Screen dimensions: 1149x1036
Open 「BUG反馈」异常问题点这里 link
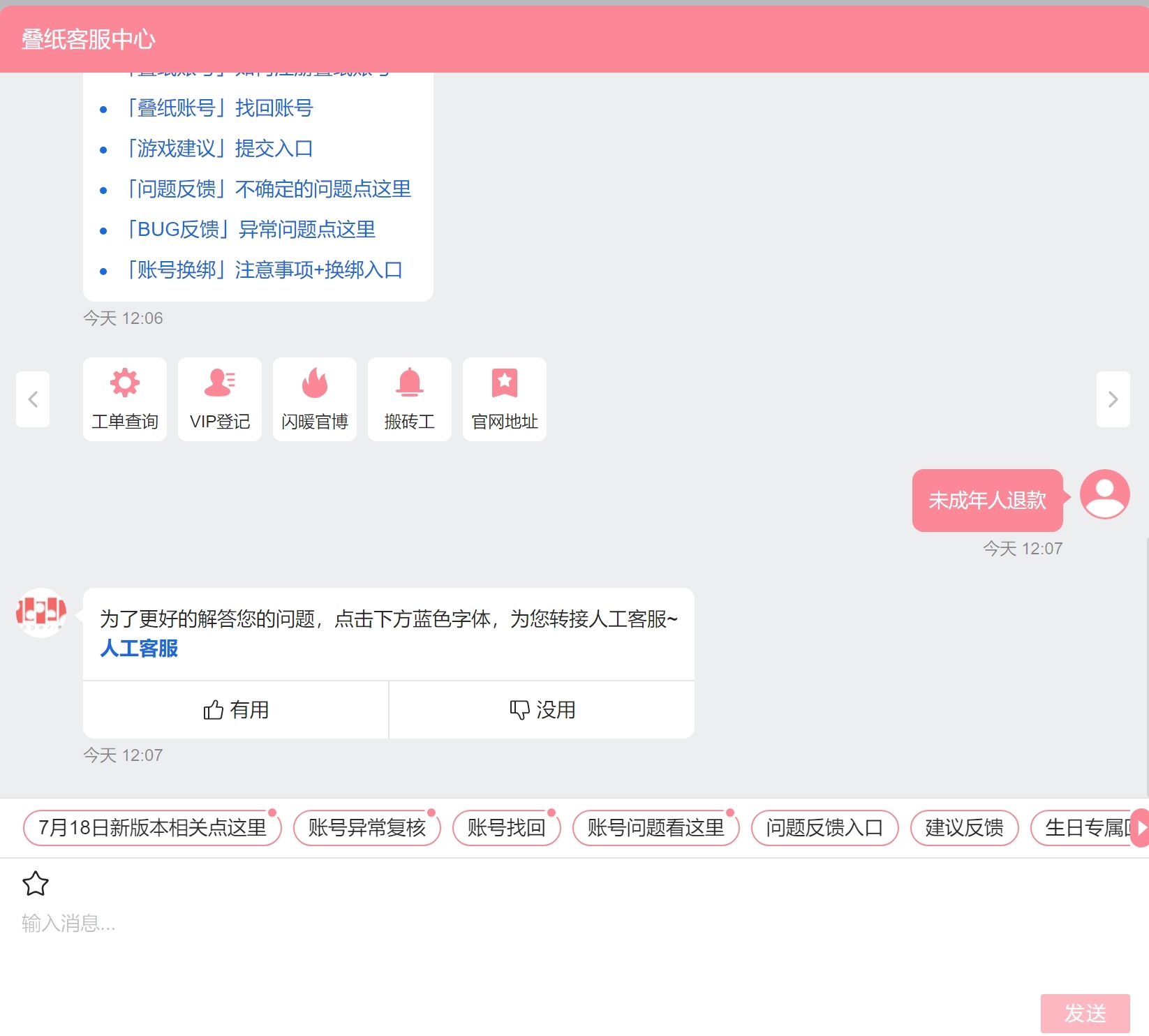[x=249, y=230]
